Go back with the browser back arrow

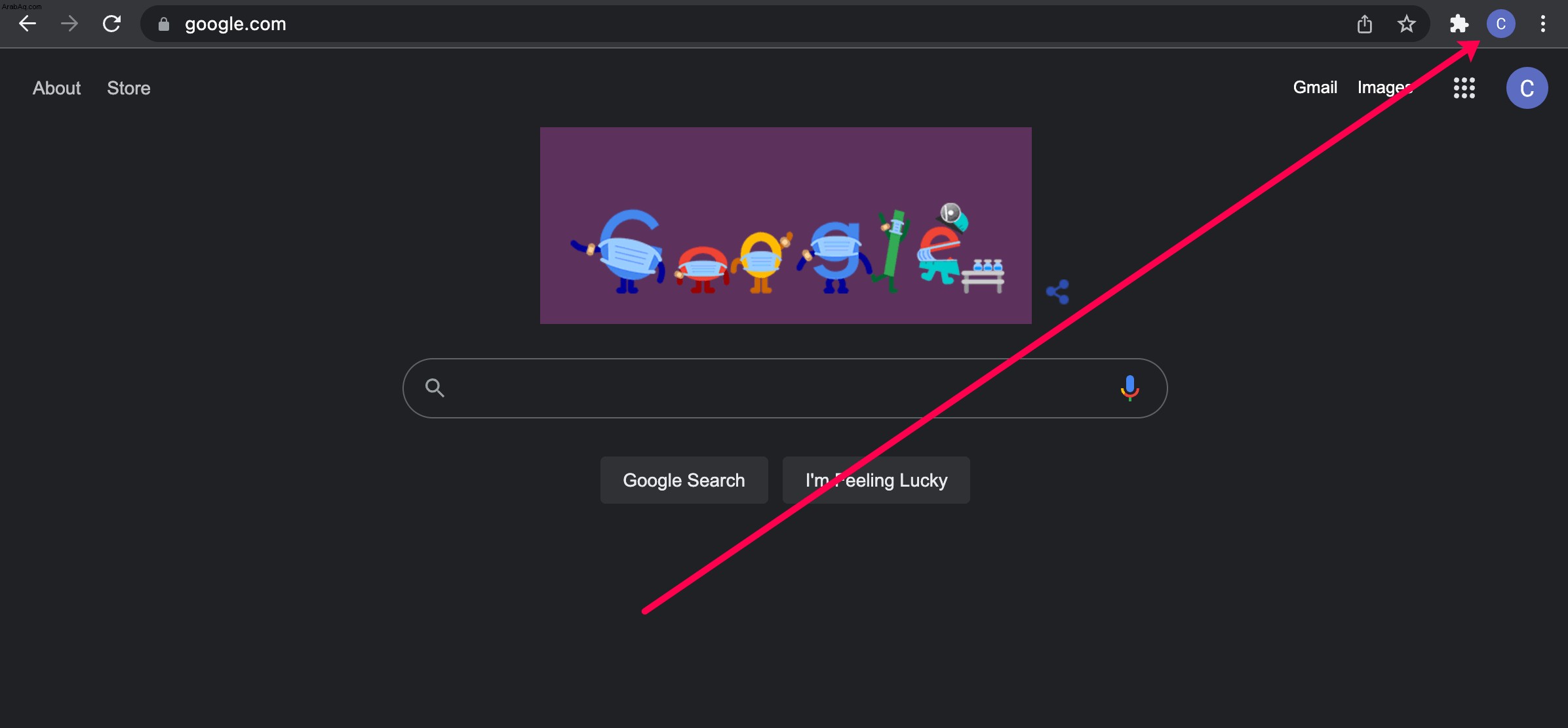[x=28, y=24]
